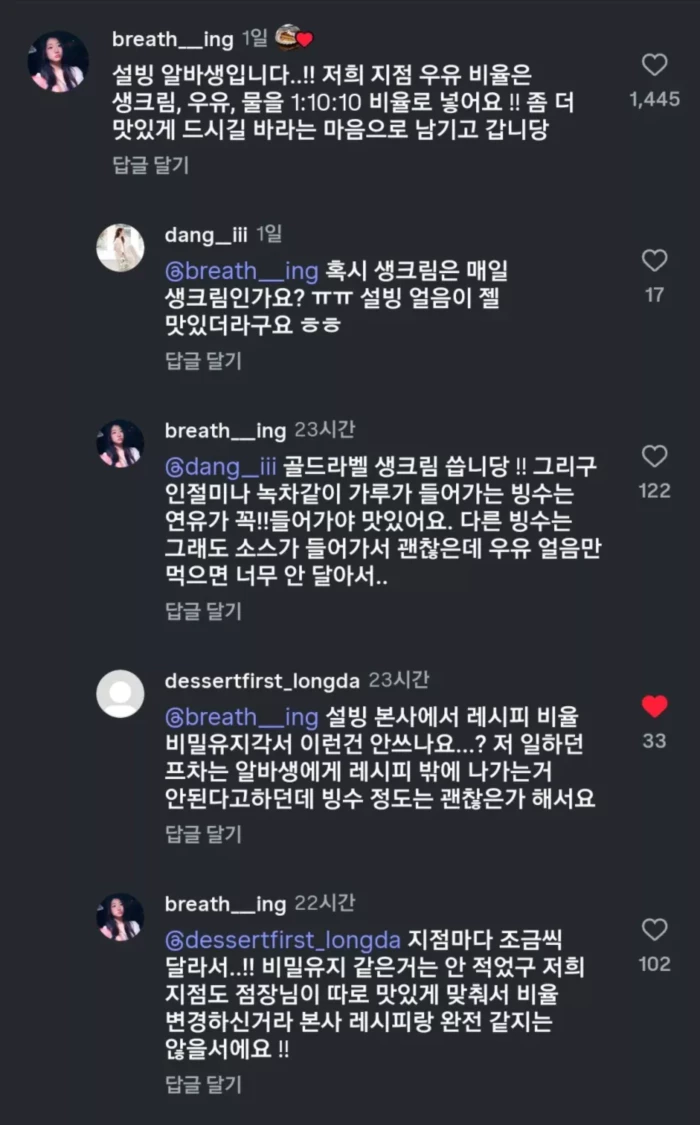Open the @dessertfirst_longda mention link

(x=283, y=940)
